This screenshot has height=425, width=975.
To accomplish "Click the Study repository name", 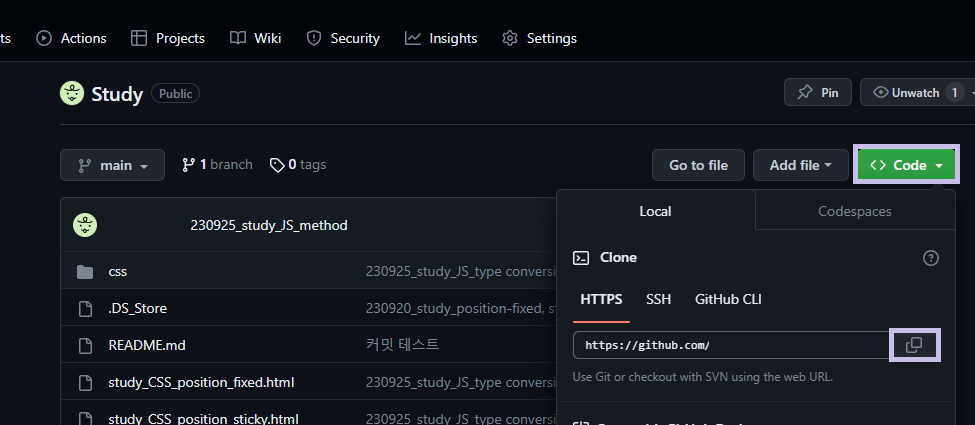I will [x=118, y=95].
